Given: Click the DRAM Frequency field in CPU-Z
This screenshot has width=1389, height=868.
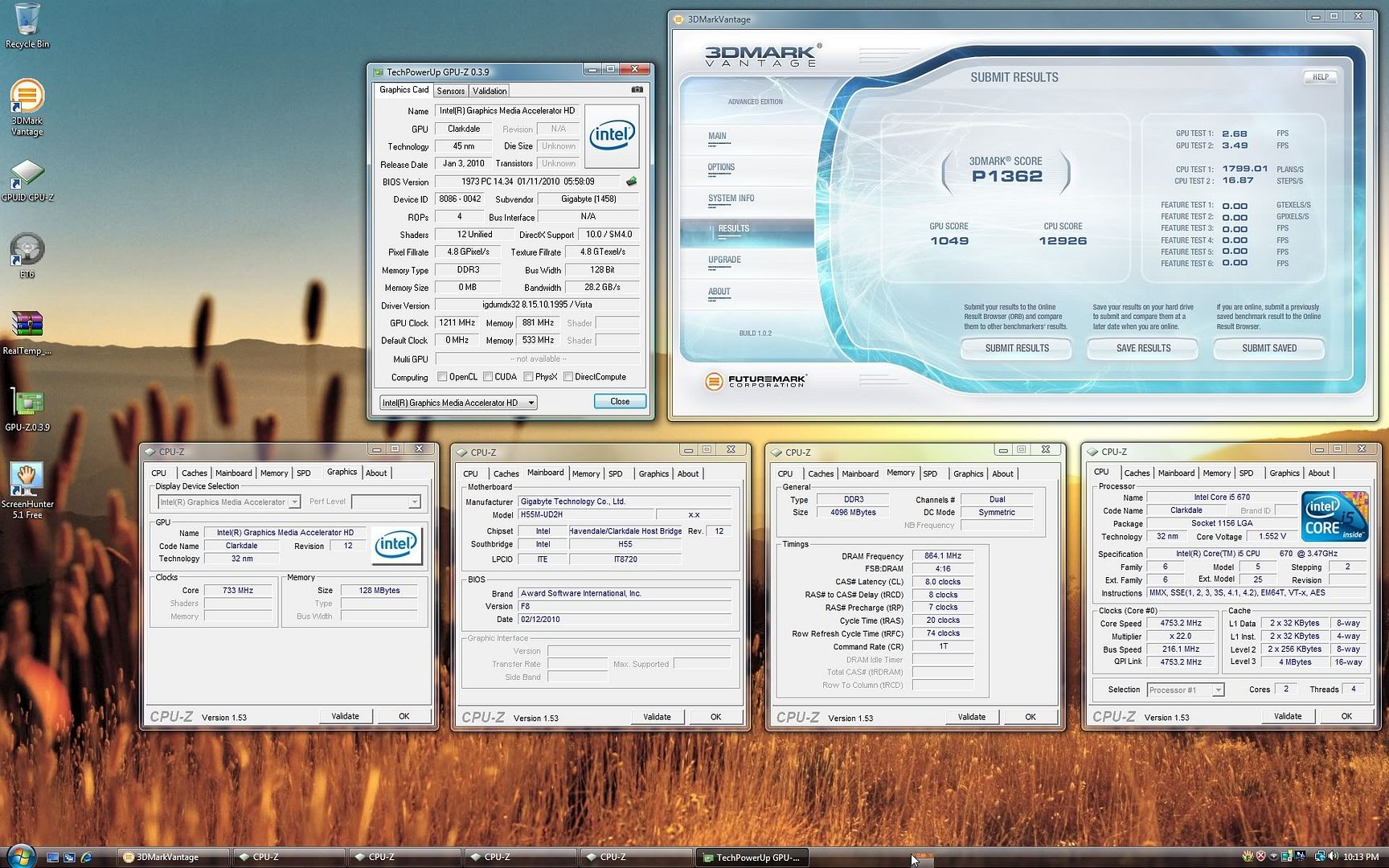Looking at the screenshot, I should click(x=943, y=556).
